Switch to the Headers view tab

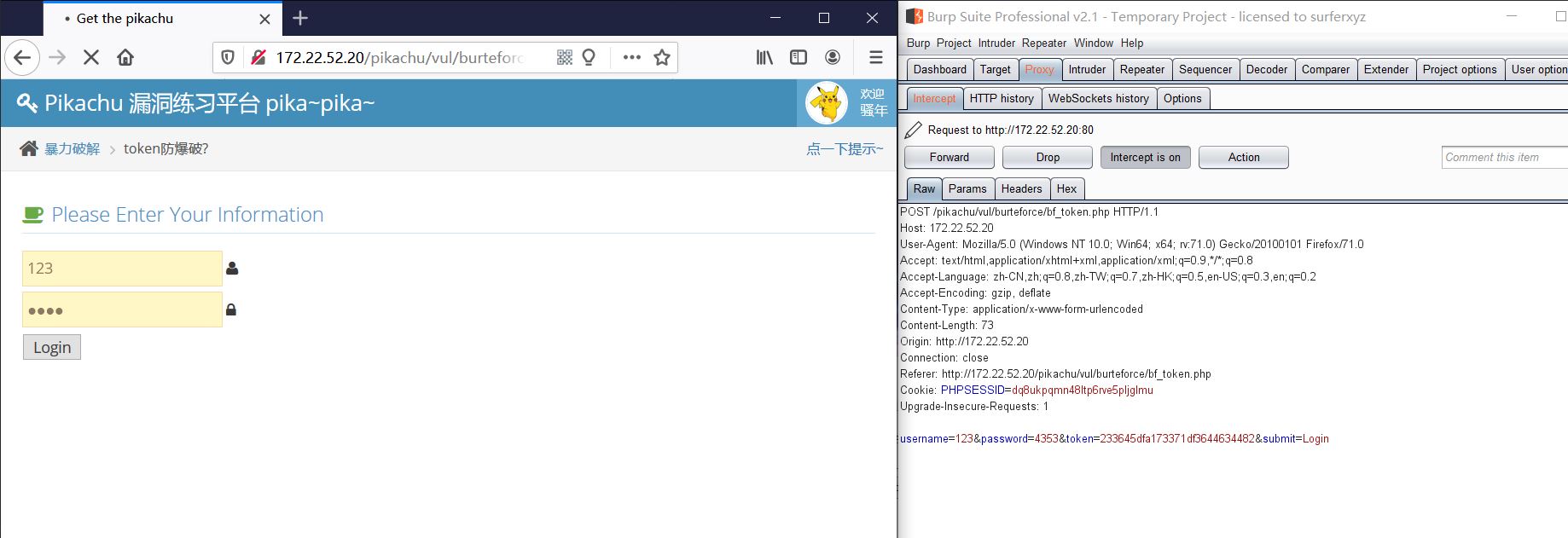[x=1021, y=188]
